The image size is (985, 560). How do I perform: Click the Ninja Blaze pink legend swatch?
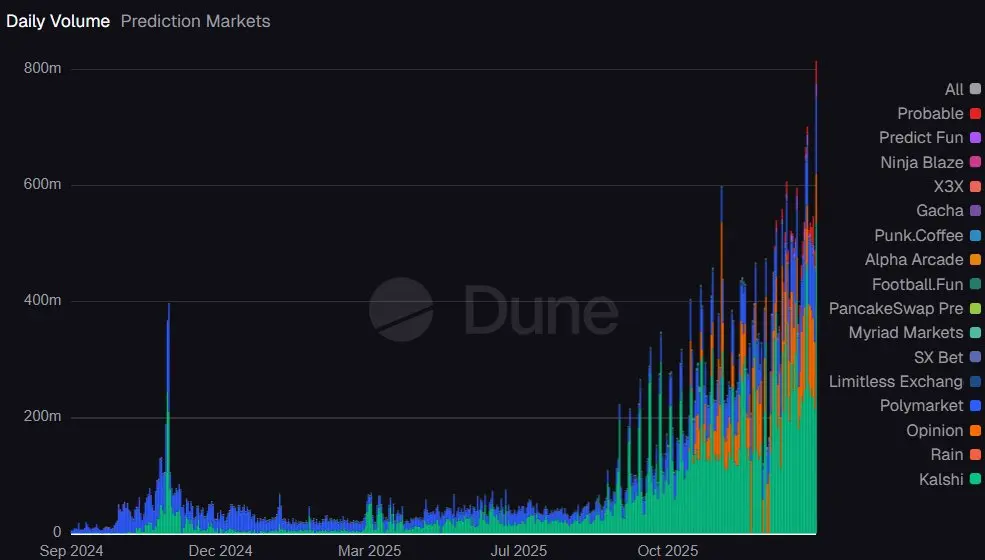click(975, 162)
